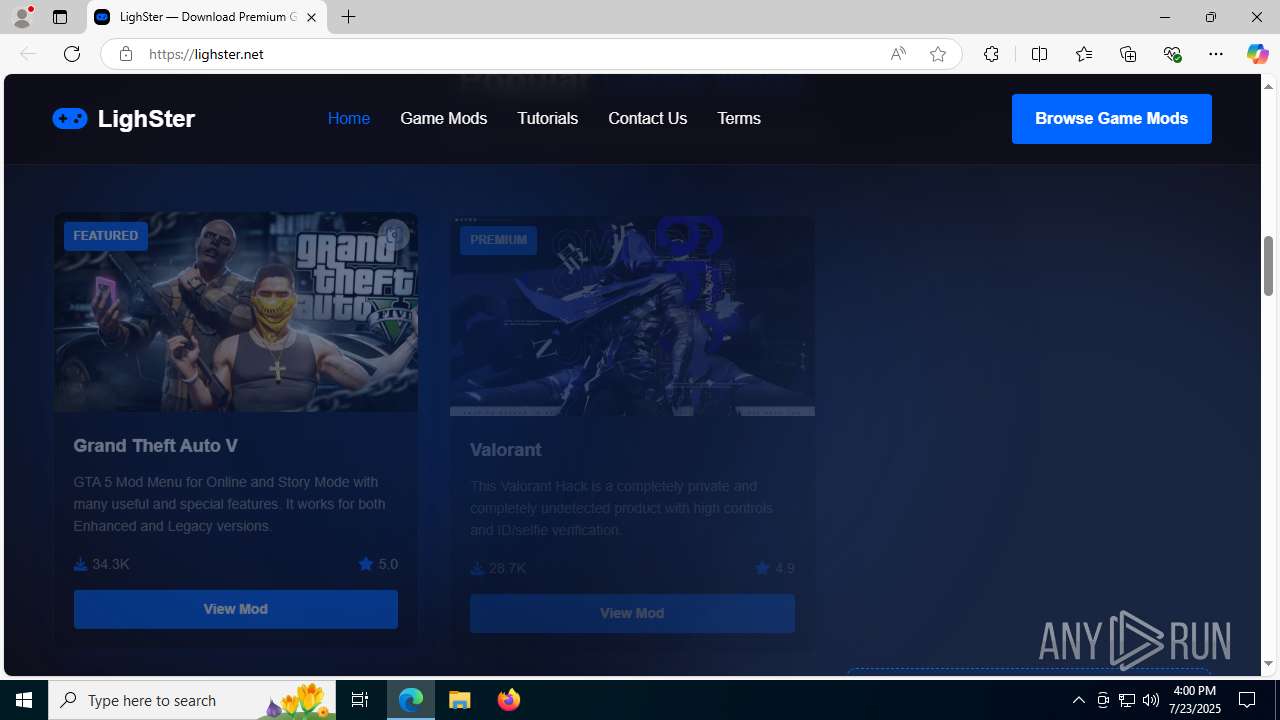
Task: Open Firefox taskbar icon
Action: (508, 700)
